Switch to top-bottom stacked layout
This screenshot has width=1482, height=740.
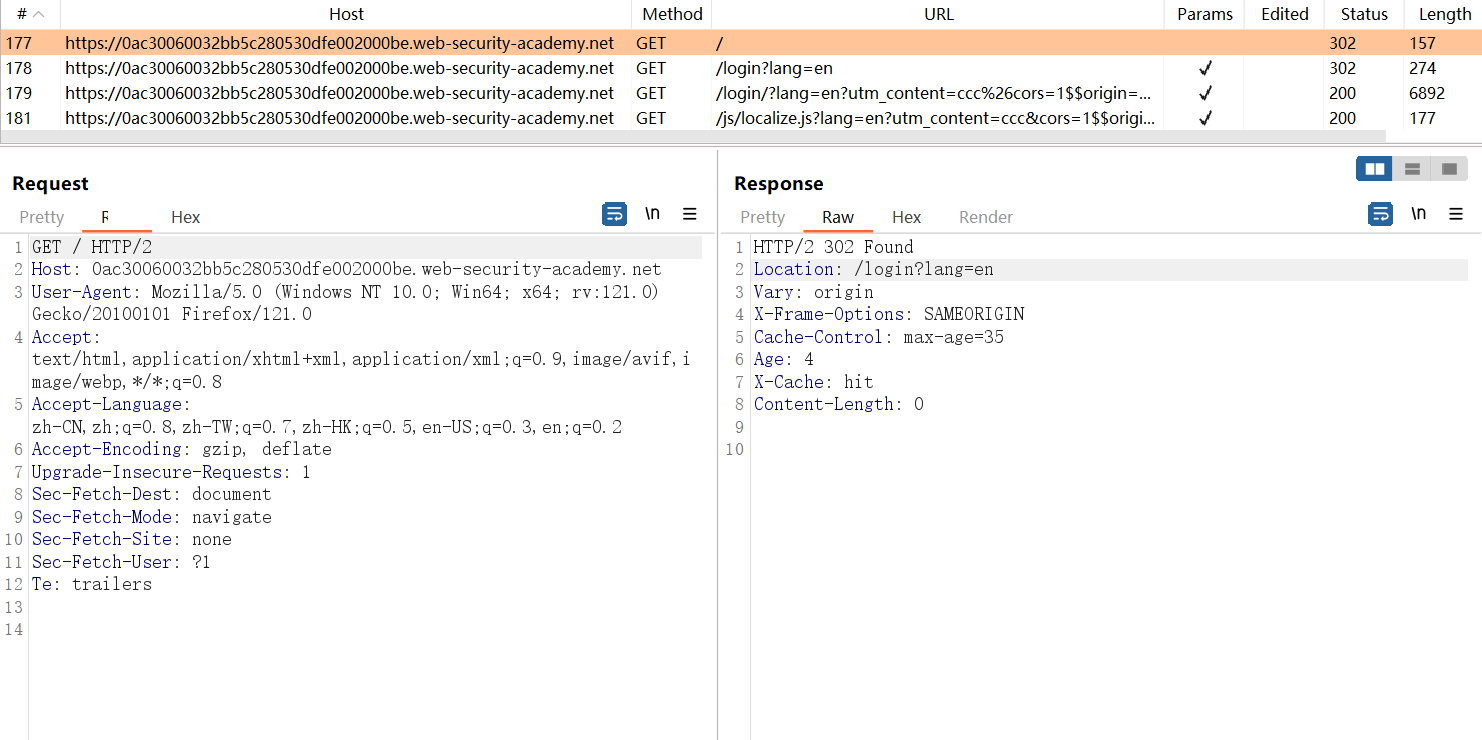point(1412,169)
